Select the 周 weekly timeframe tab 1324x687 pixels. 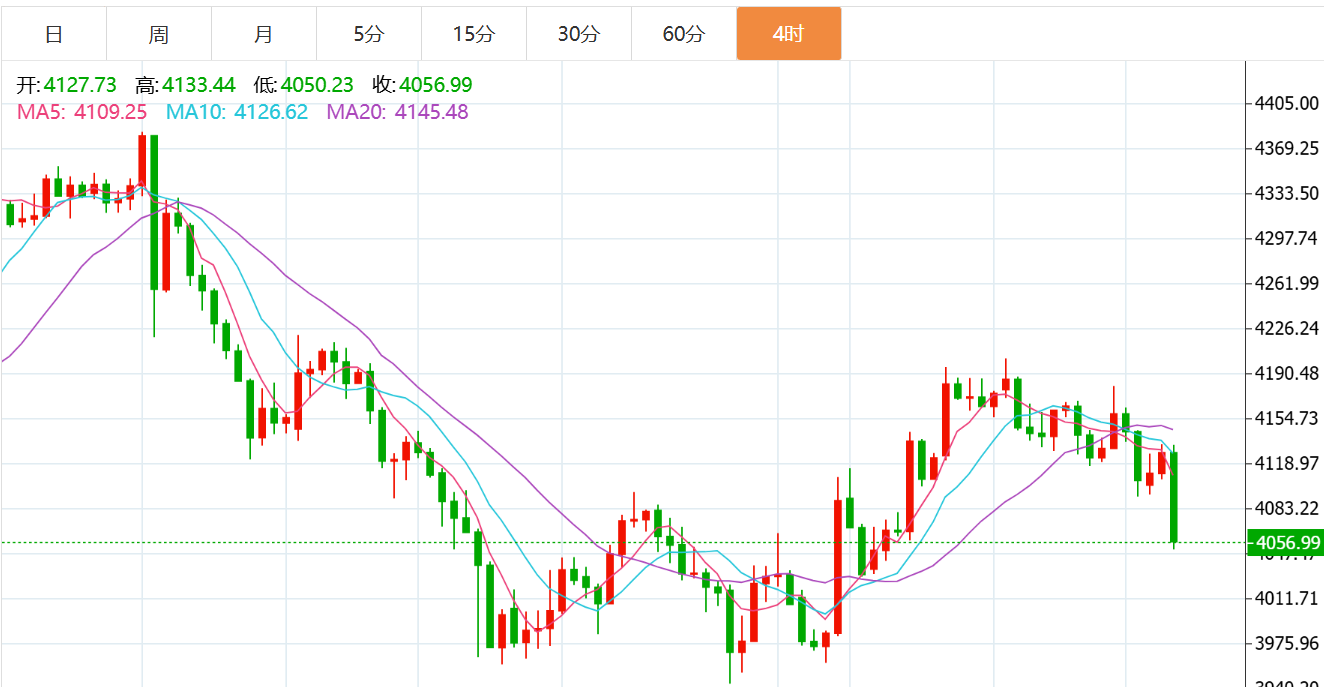click(159, 34)
